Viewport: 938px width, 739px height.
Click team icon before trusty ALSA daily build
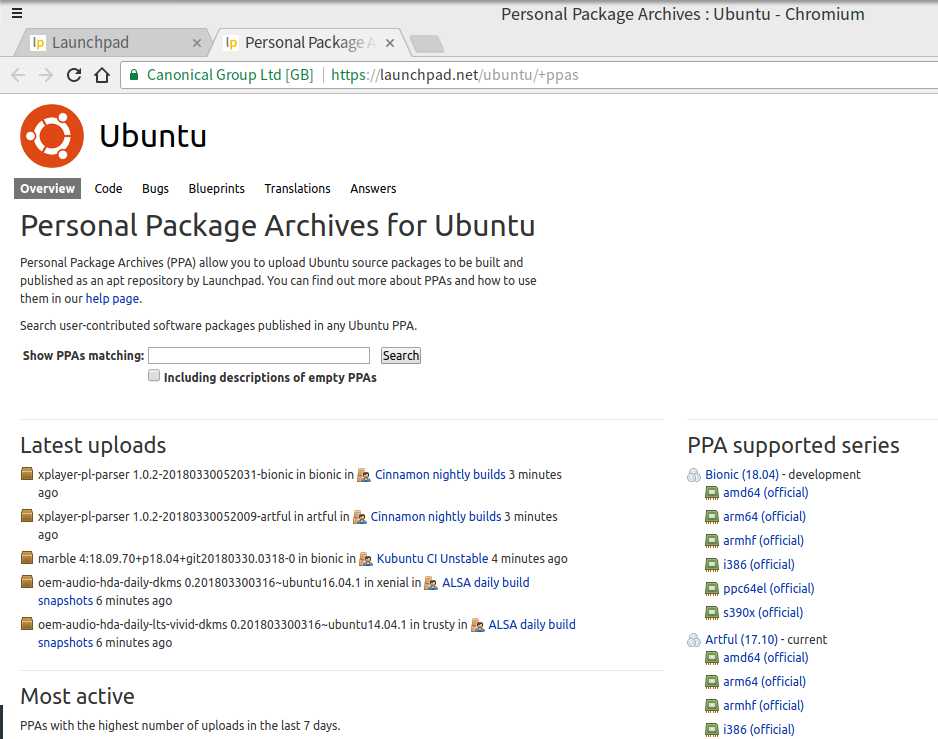477,625
